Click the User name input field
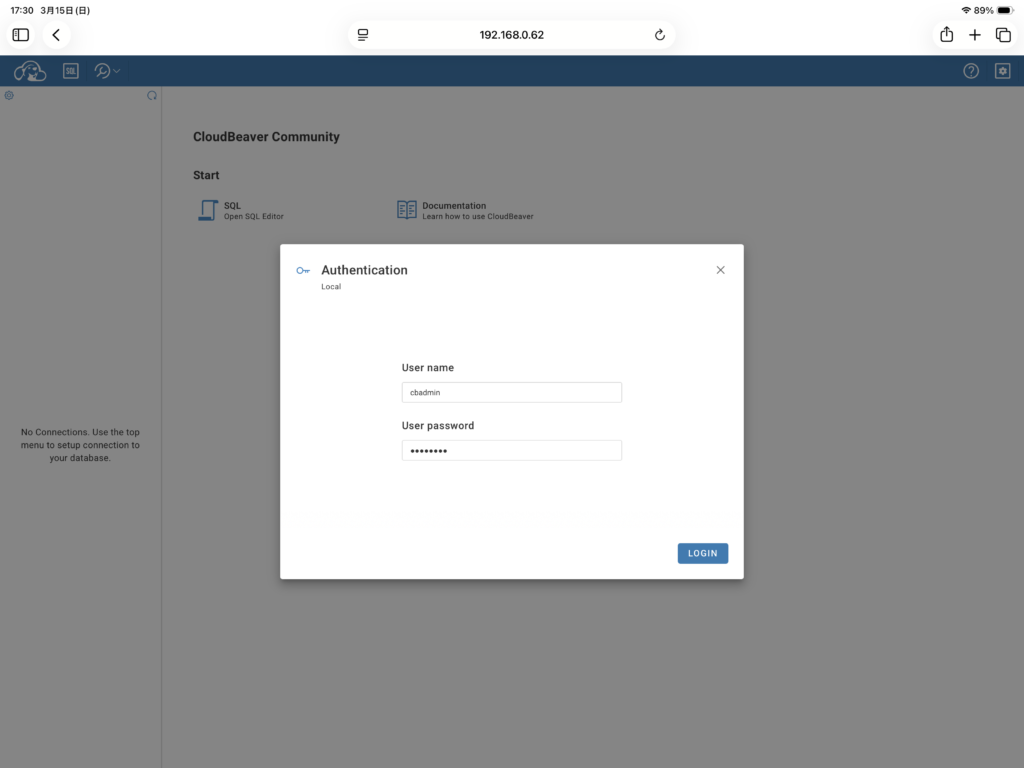Viewport: 1024px width, 768px height. [511, 393]
